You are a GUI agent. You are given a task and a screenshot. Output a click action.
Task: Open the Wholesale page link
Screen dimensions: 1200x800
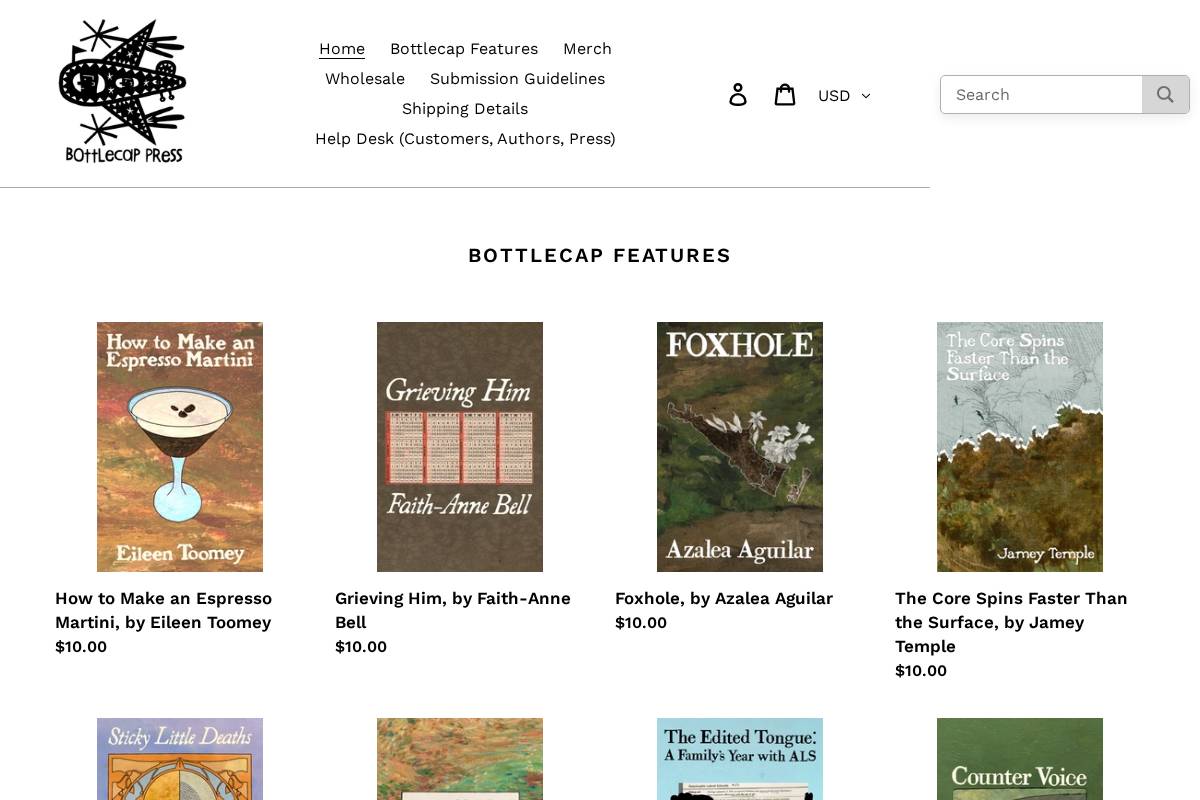[364, 78]
